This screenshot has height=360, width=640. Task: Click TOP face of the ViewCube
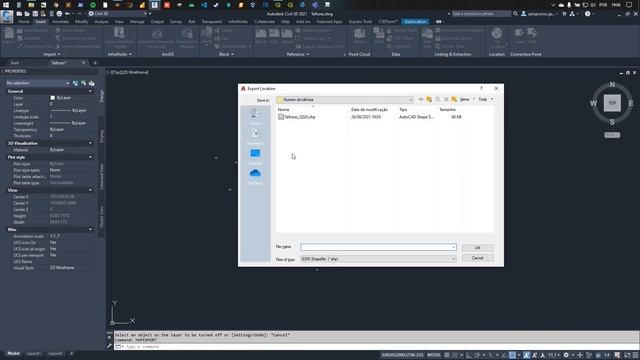(x=612, y=103)
